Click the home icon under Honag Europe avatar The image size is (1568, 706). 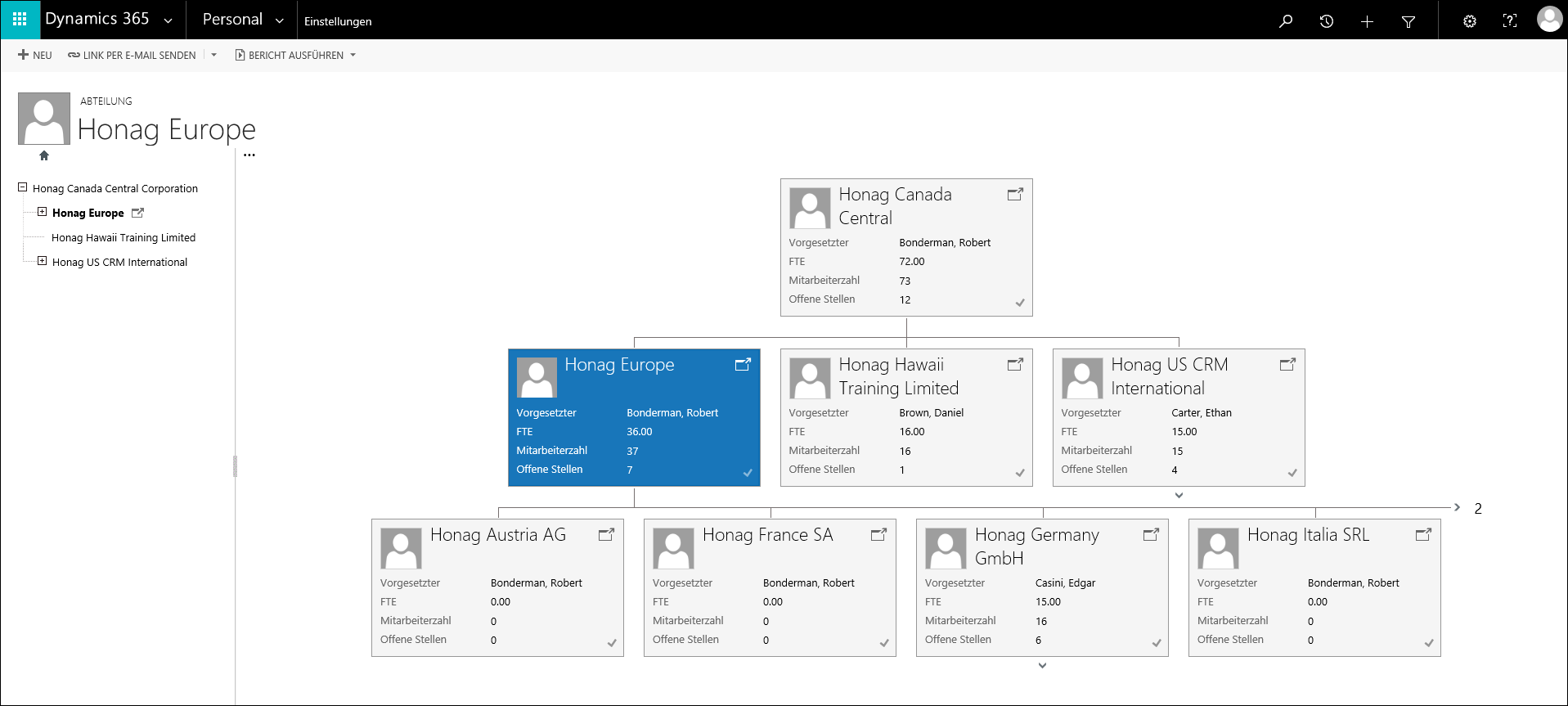44,155
